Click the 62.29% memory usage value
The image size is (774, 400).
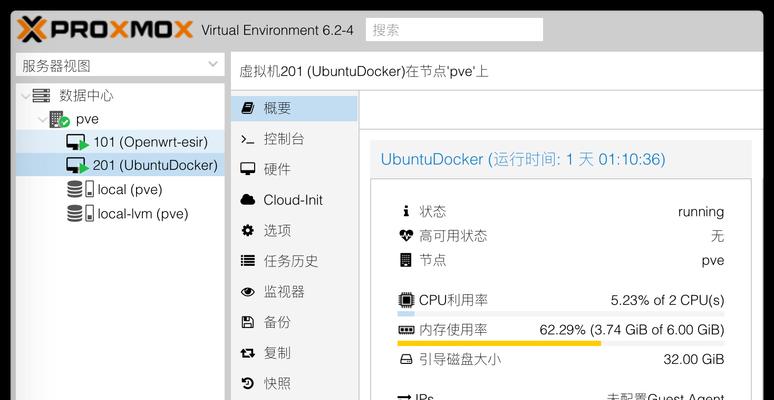click(632, 329)
